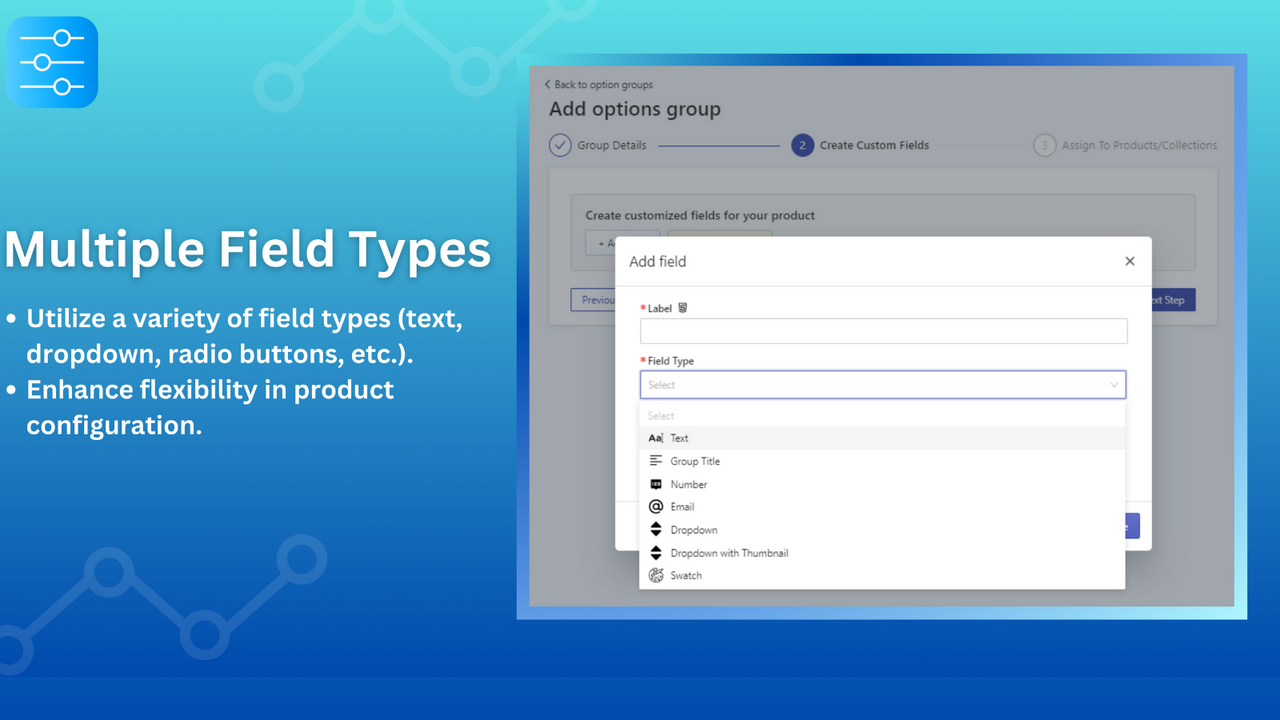Choose Swatch field type
This screenshot has width=1280, height=720.
click(882, 576)
